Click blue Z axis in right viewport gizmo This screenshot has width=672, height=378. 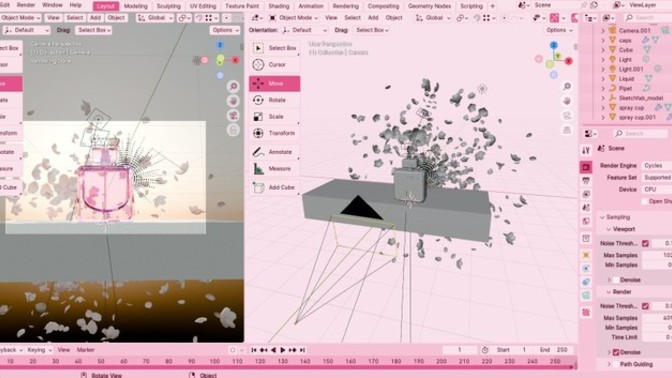554,45
